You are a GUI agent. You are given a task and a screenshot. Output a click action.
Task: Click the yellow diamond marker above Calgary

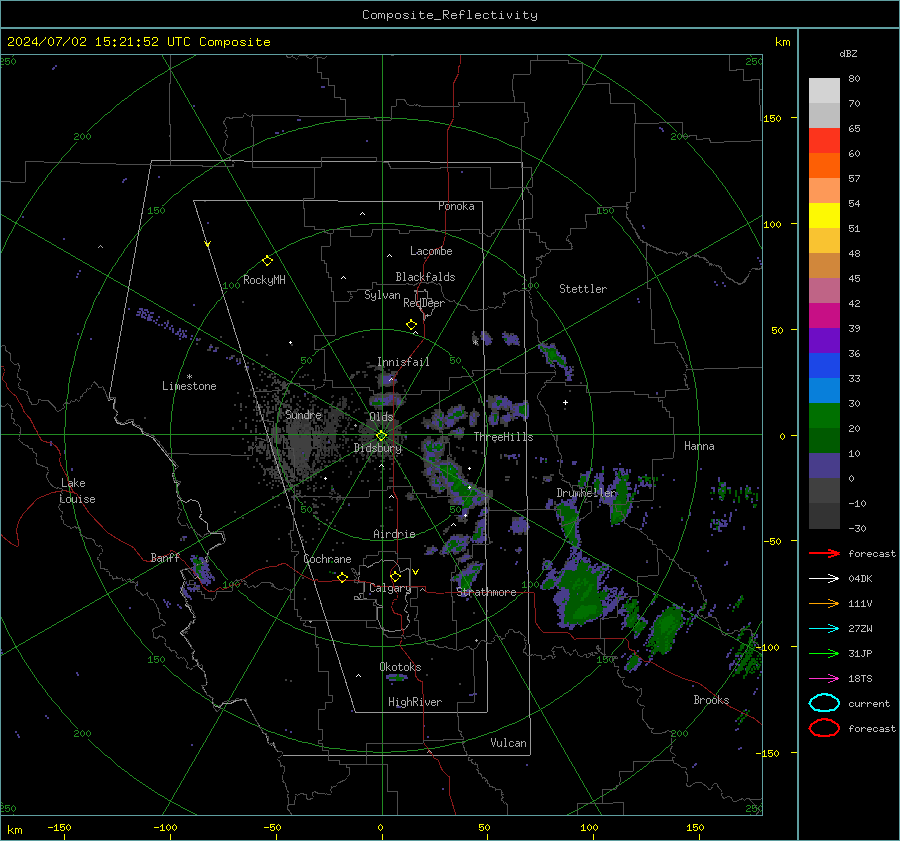(395, 576)
